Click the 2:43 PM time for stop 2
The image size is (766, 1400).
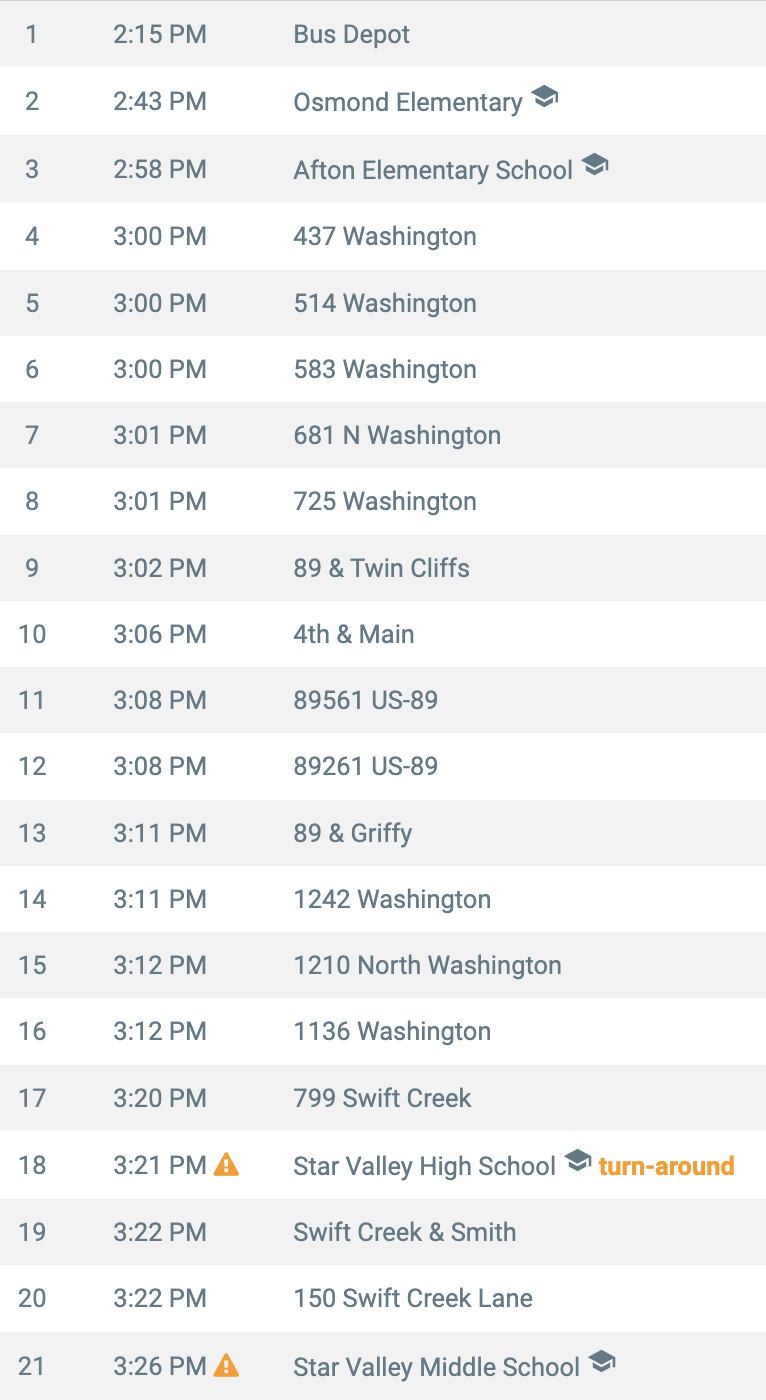[x=160, y=102]
